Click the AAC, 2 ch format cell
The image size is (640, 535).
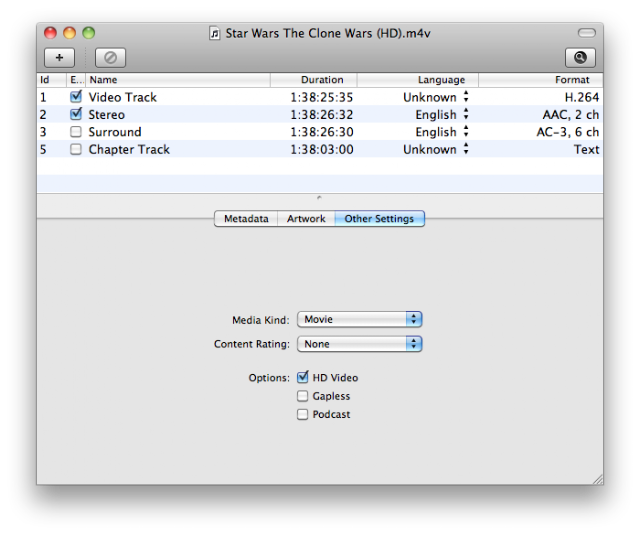tap(571, 115)
